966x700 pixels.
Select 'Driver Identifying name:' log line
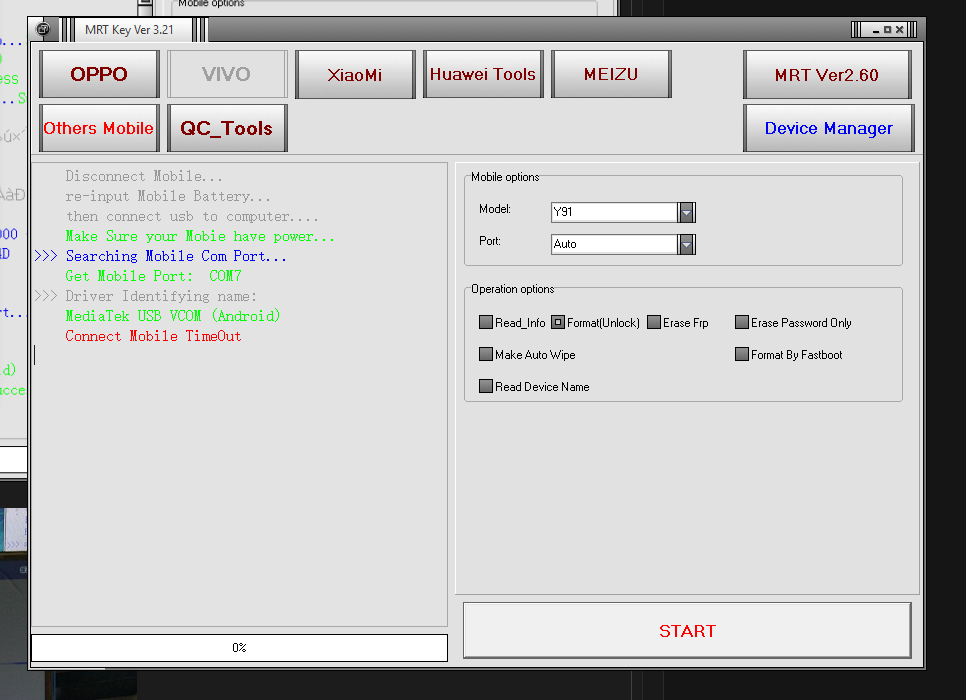tap(161, 296)
